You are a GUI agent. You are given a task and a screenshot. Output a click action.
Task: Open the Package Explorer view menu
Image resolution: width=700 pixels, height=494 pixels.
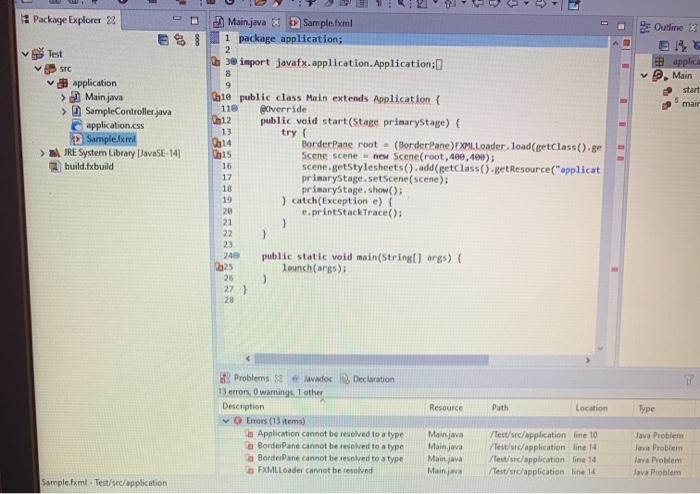[x=197, y=40]
